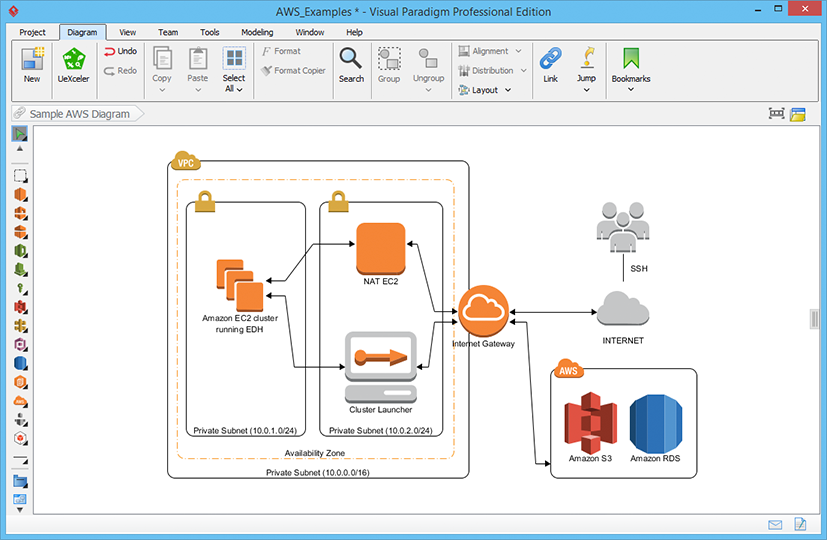
Task: Expand the Paste dropdown arrow
Action: 198,90
